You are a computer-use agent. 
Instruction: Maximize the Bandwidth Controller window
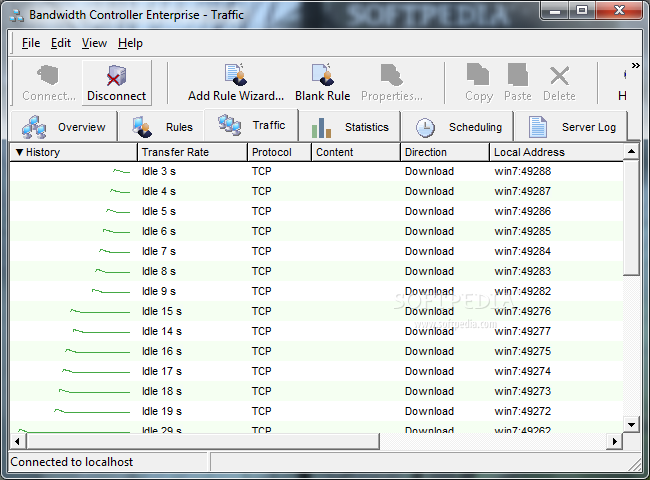click(582, 11)
